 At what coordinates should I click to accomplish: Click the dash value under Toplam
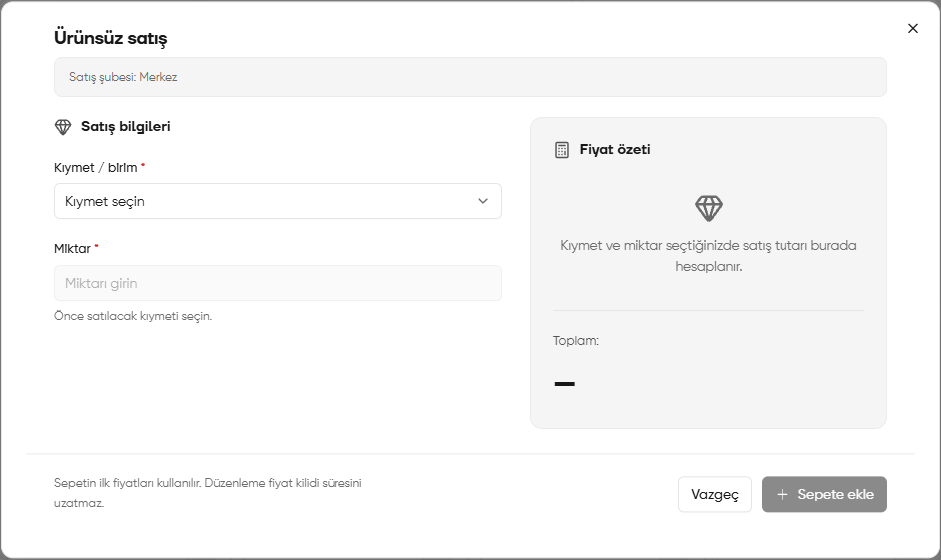(x=565, y=384)
